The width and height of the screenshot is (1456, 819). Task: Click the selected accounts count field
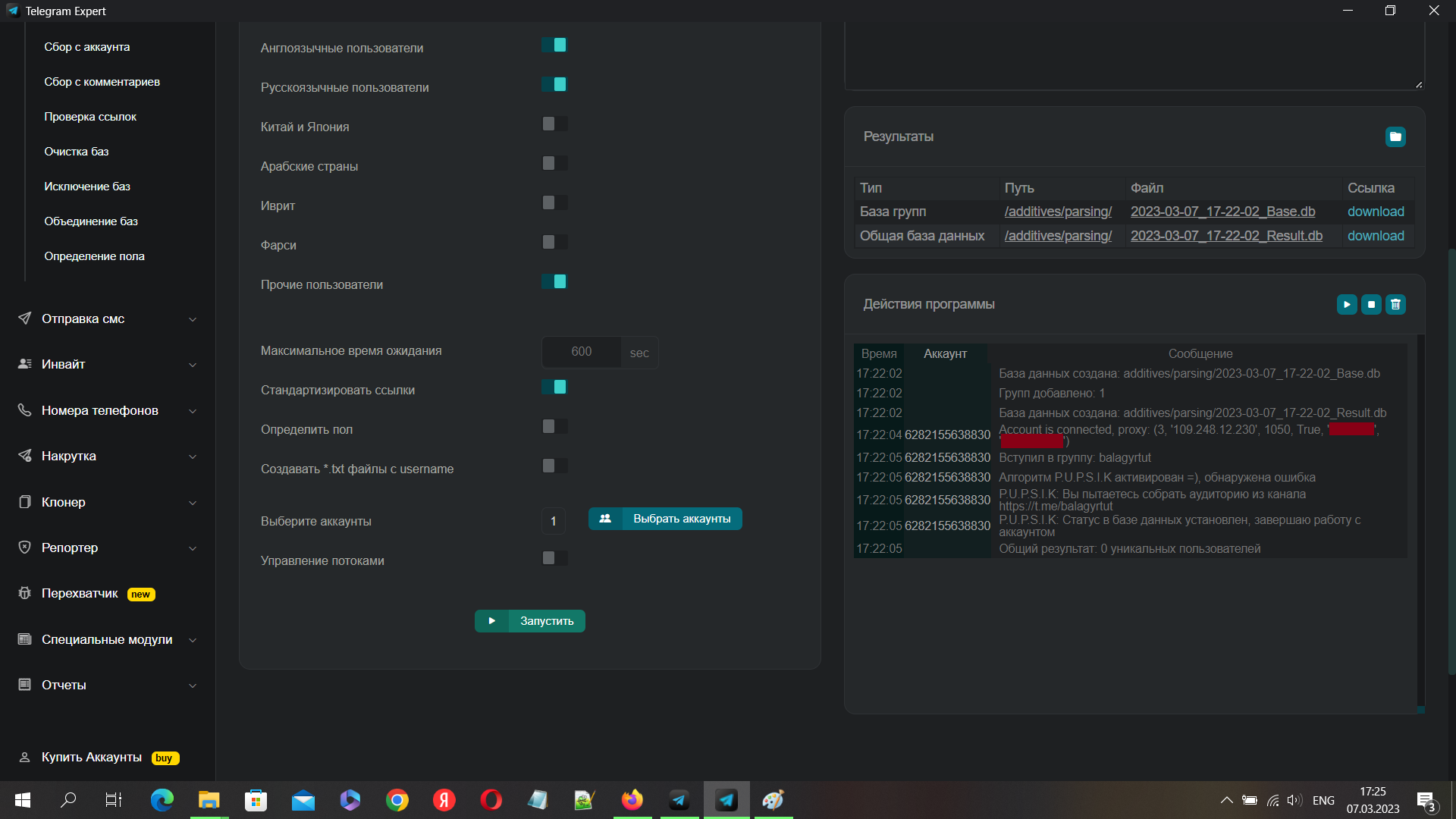(x=554, y=521)
